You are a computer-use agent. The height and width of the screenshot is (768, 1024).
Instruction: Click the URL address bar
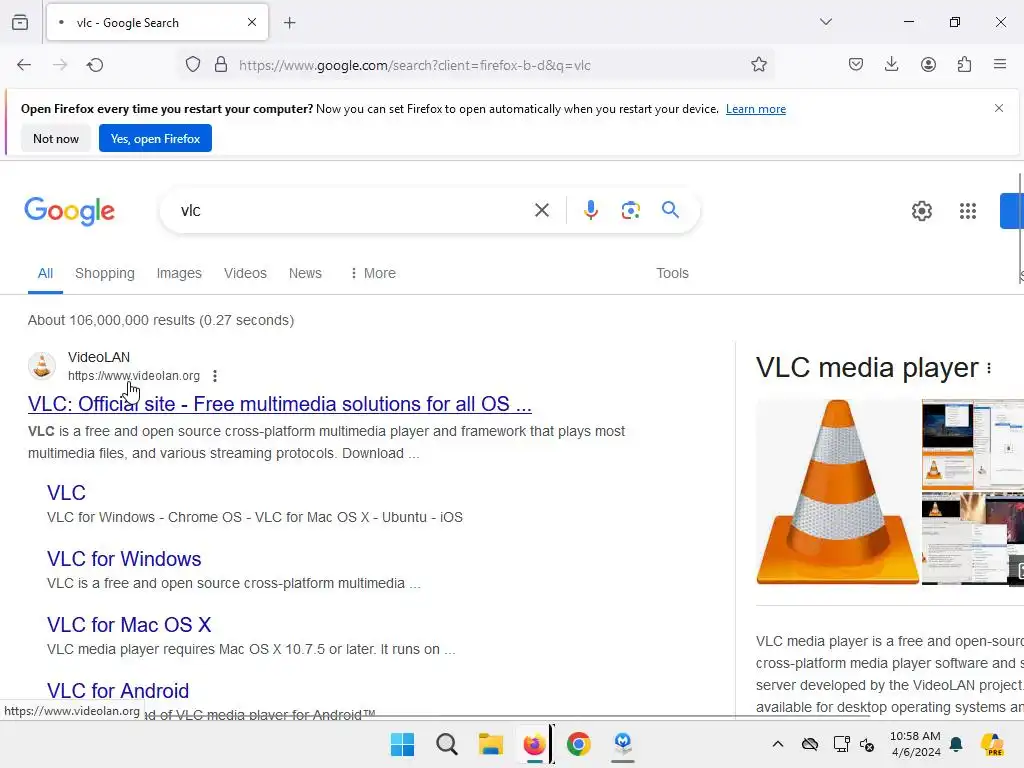[477, 65]
